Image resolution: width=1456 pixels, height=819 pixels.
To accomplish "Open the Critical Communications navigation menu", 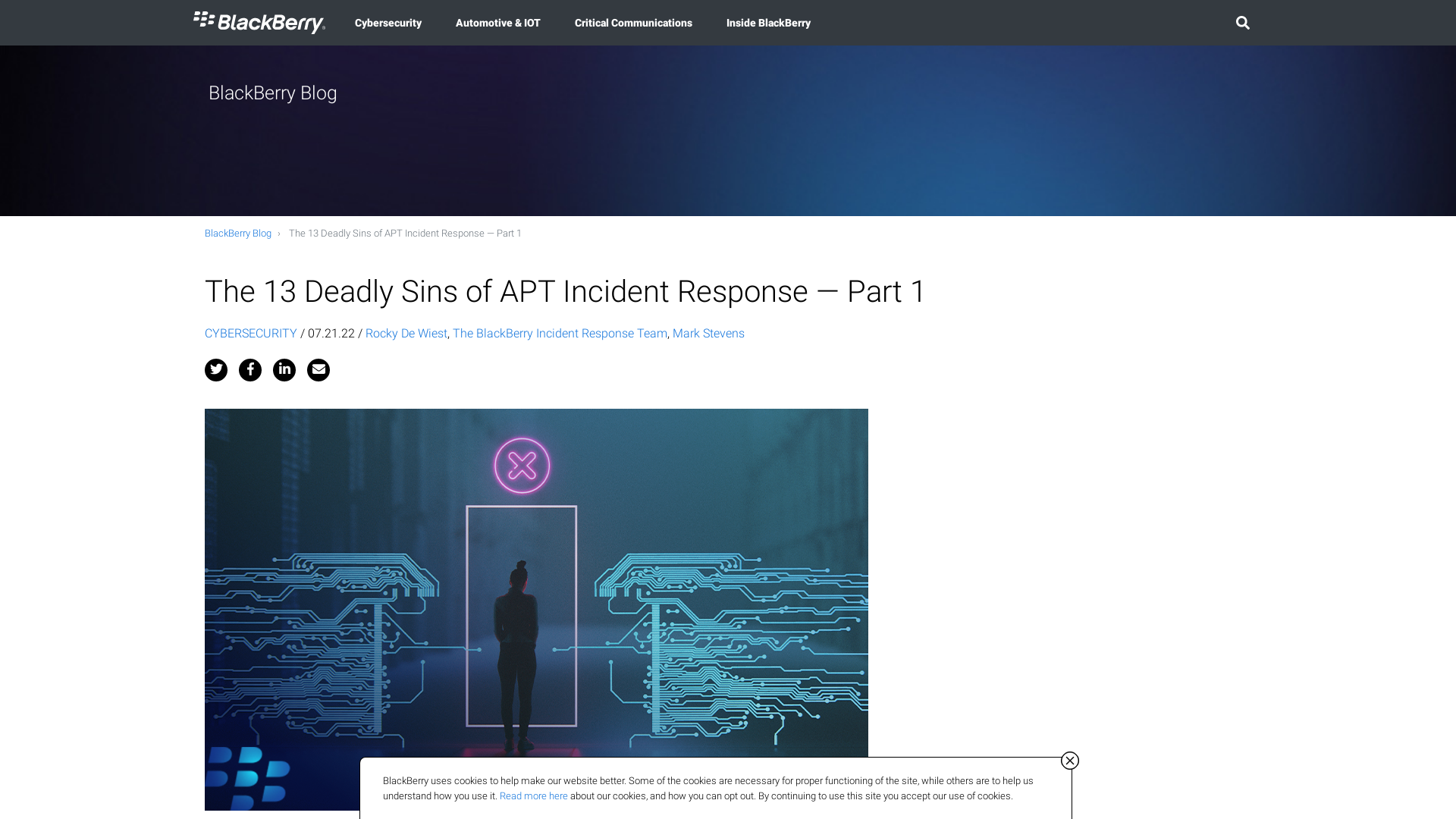I will [633, 23].
